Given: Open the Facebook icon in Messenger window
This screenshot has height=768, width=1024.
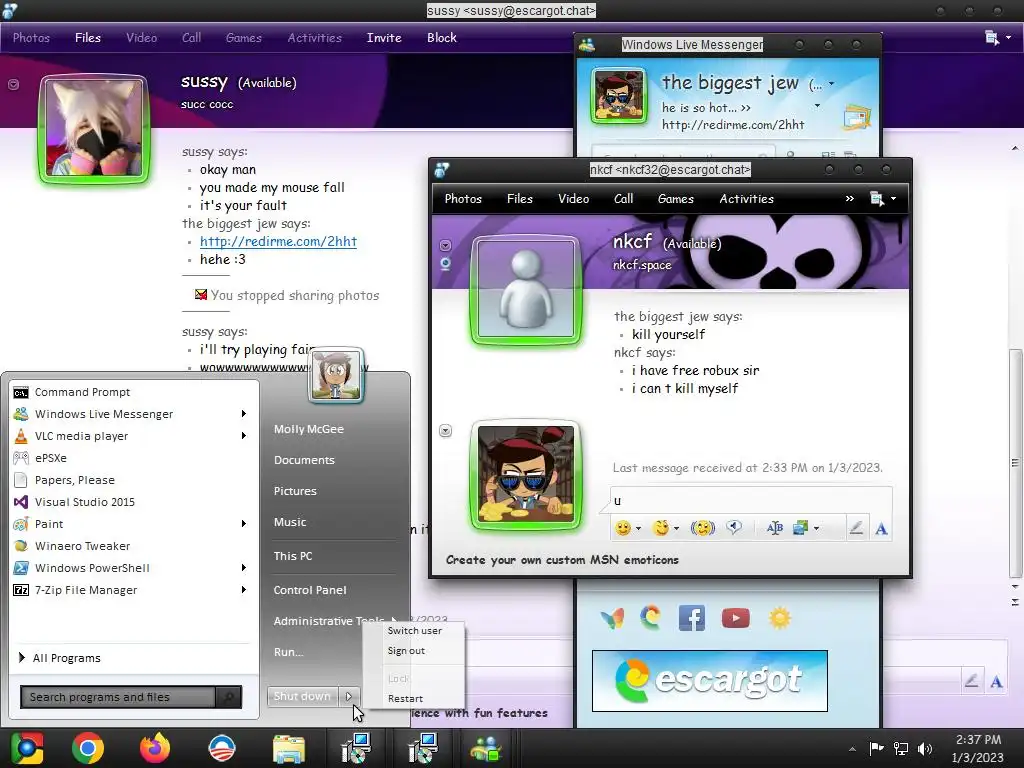Looking at the screenshot, I should click(692, 618).
